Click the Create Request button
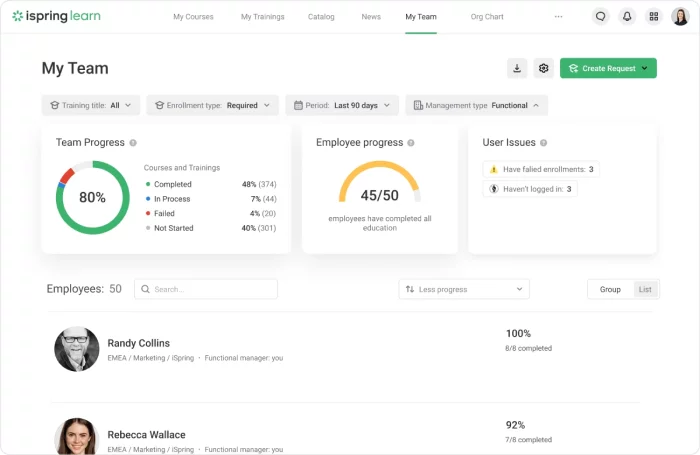Viewport: 700px width, 455px height. [x=608, y=68]
